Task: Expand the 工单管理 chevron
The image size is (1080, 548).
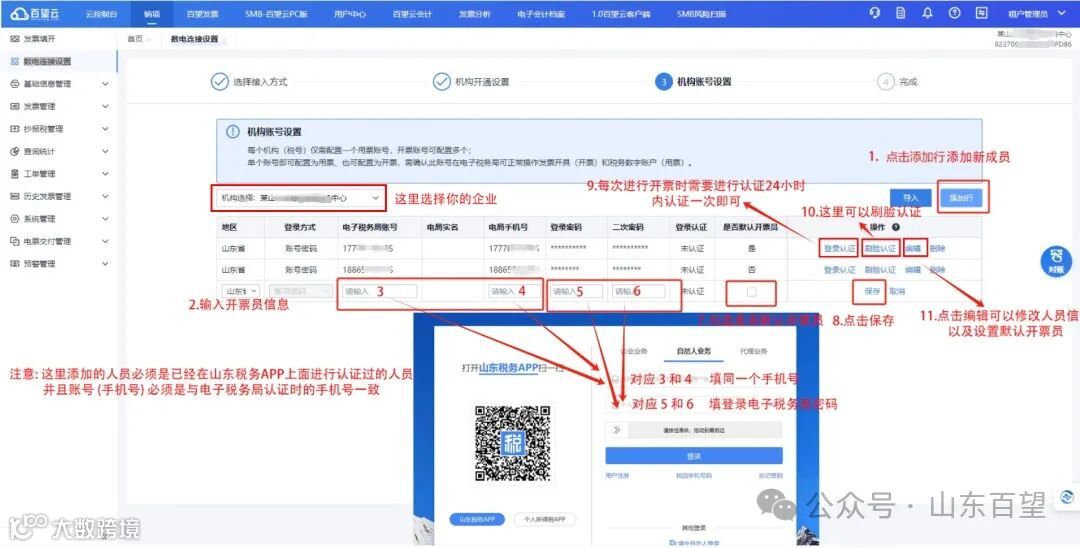Action: [x=105, y=174]
